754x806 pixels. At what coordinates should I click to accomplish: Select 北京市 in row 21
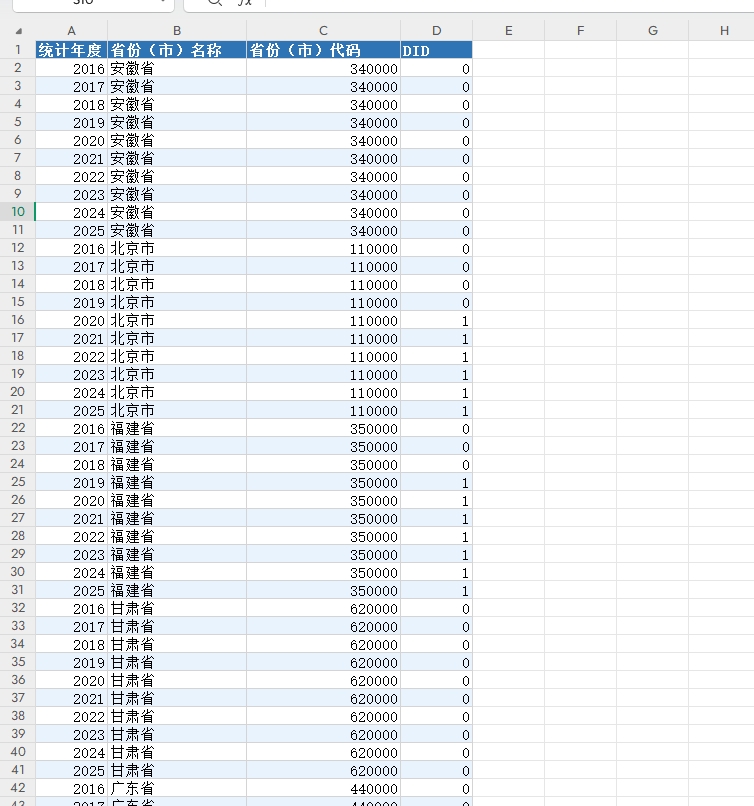[177, 410]
